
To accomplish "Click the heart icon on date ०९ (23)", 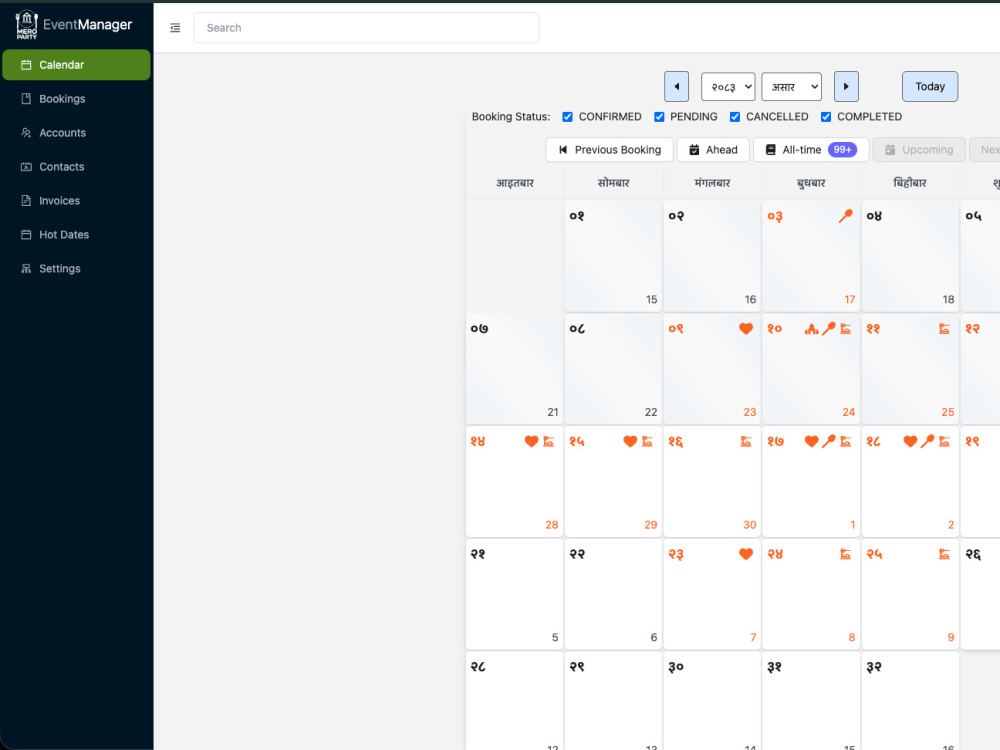I will point(746,328).
